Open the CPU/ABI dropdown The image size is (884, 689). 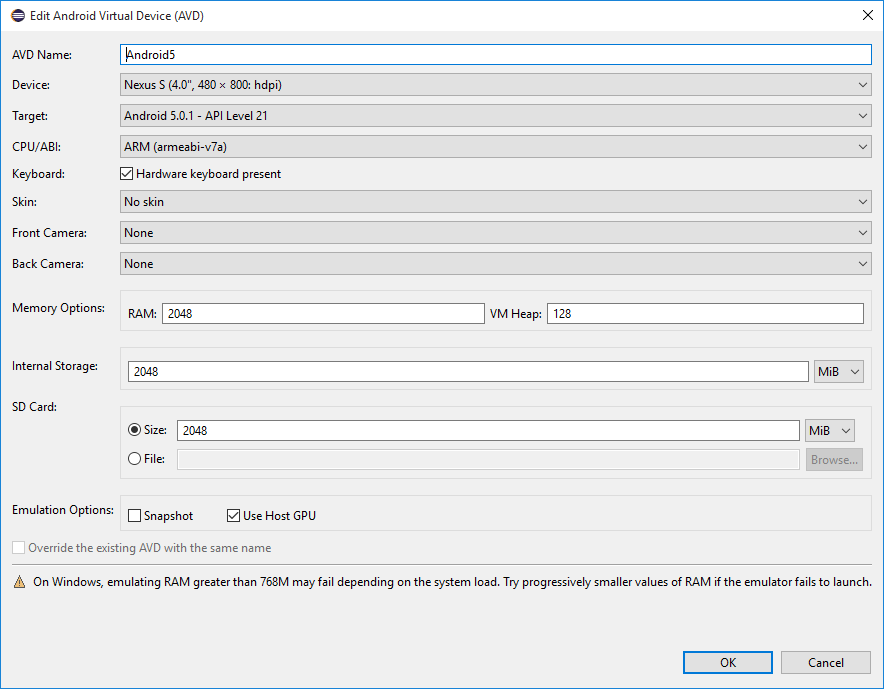pos(496,147)
